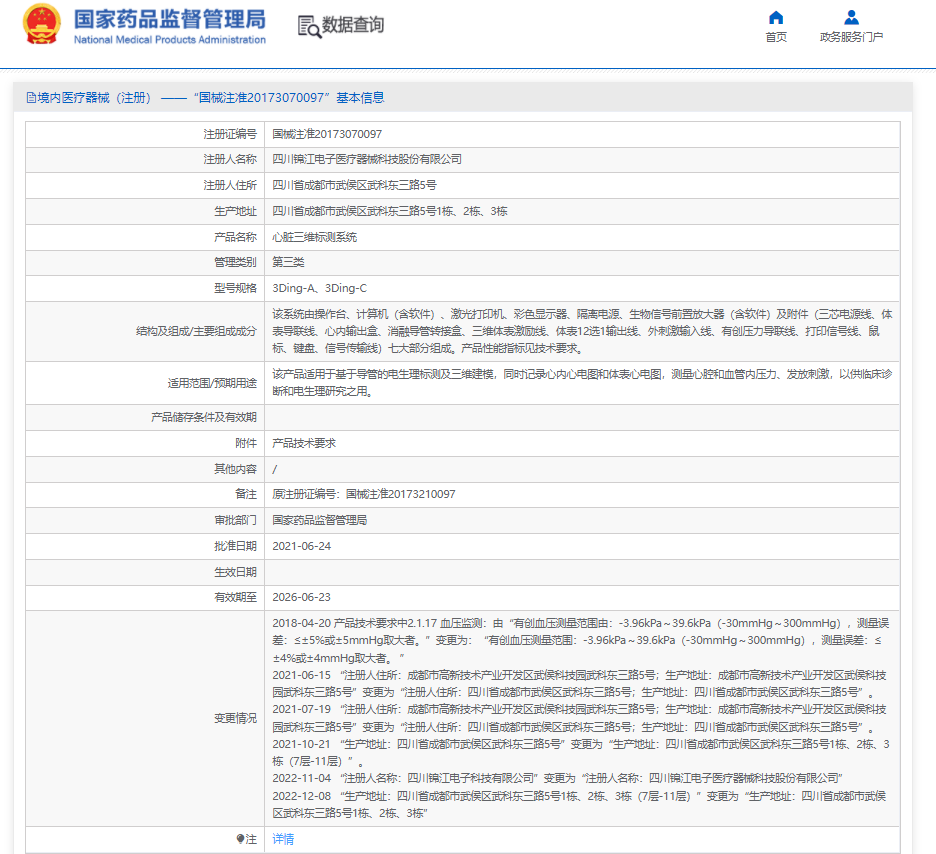Select product name 心脏三维标测系统
Screen dimensions: 936x854
pos(315,238)
